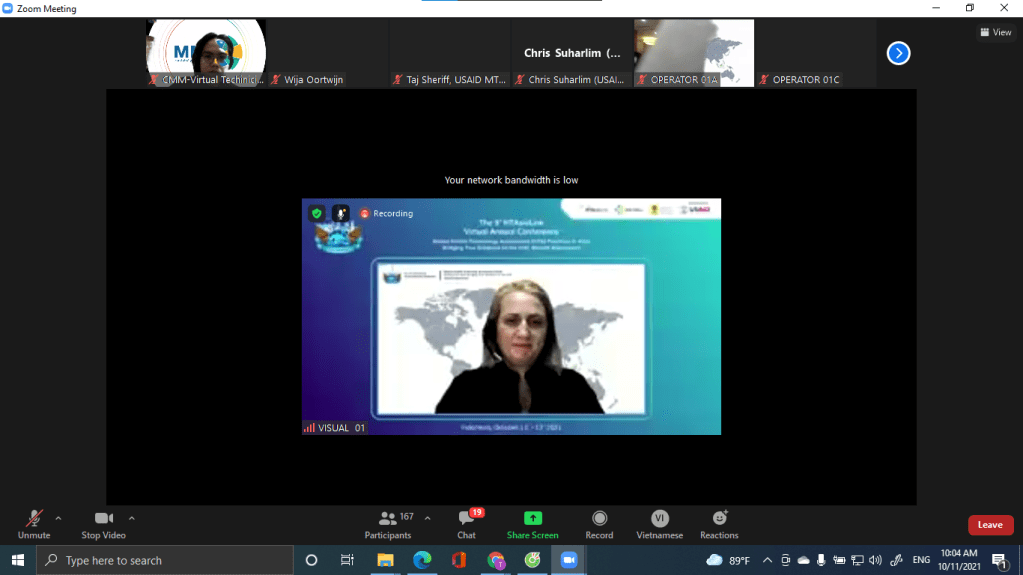Select OPERATOR 01A video thumbnail

coord(694,53)
